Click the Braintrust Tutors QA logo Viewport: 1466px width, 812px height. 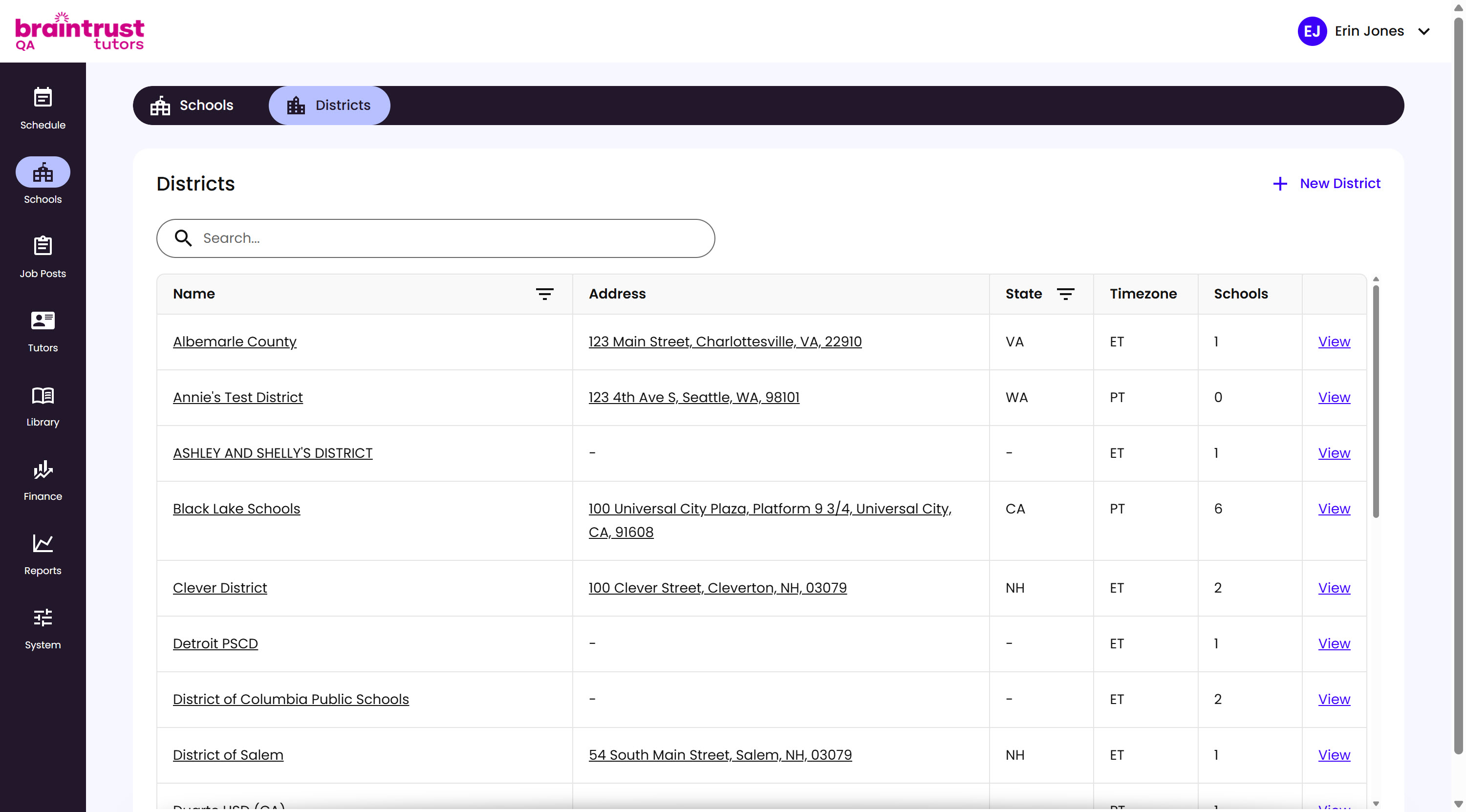(x=79, y=31)
